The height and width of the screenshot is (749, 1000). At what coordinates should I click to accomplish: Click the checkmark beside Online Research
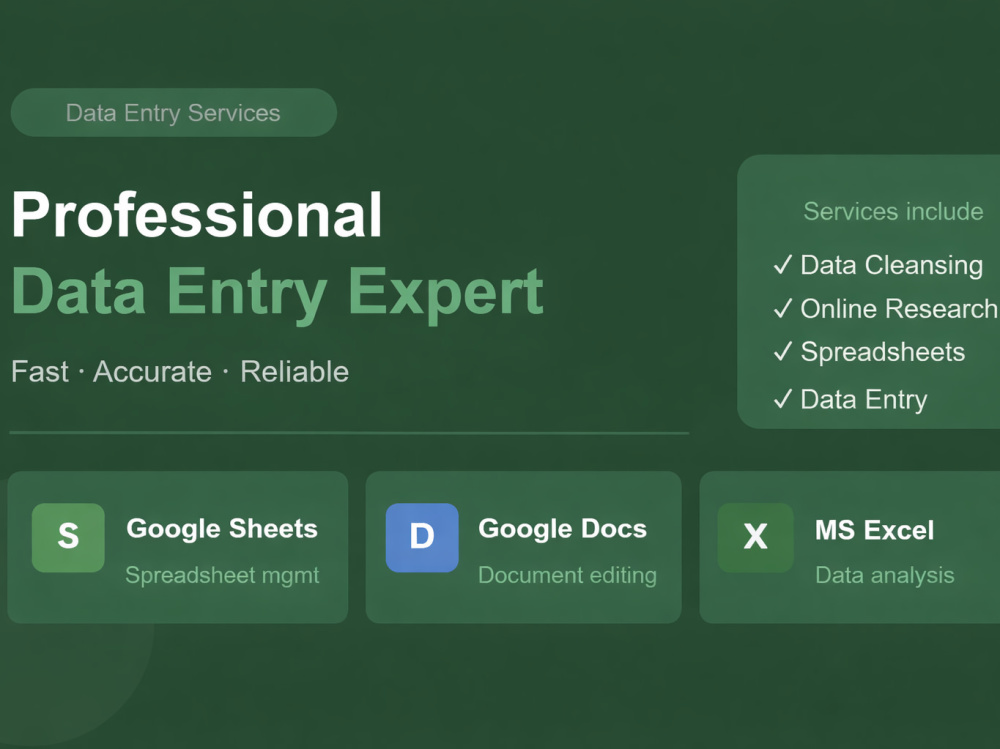pyautogui.click(x=783, y=308)
